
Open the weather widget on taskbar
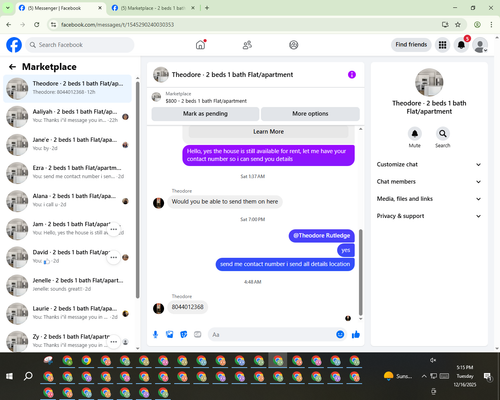398,376
